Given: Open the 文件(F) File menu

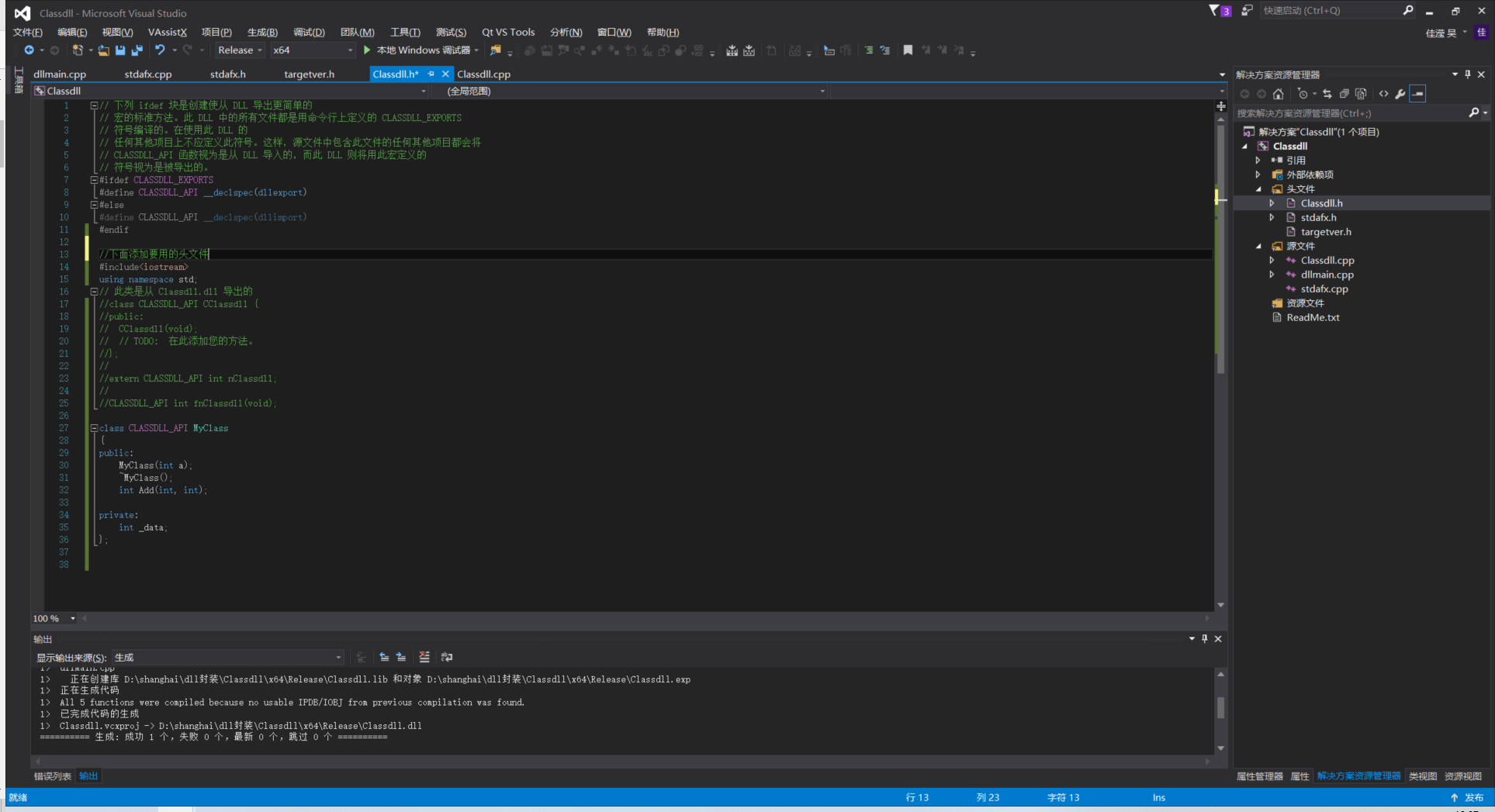Looking at the screenshot, I should (x=28, y=33).
